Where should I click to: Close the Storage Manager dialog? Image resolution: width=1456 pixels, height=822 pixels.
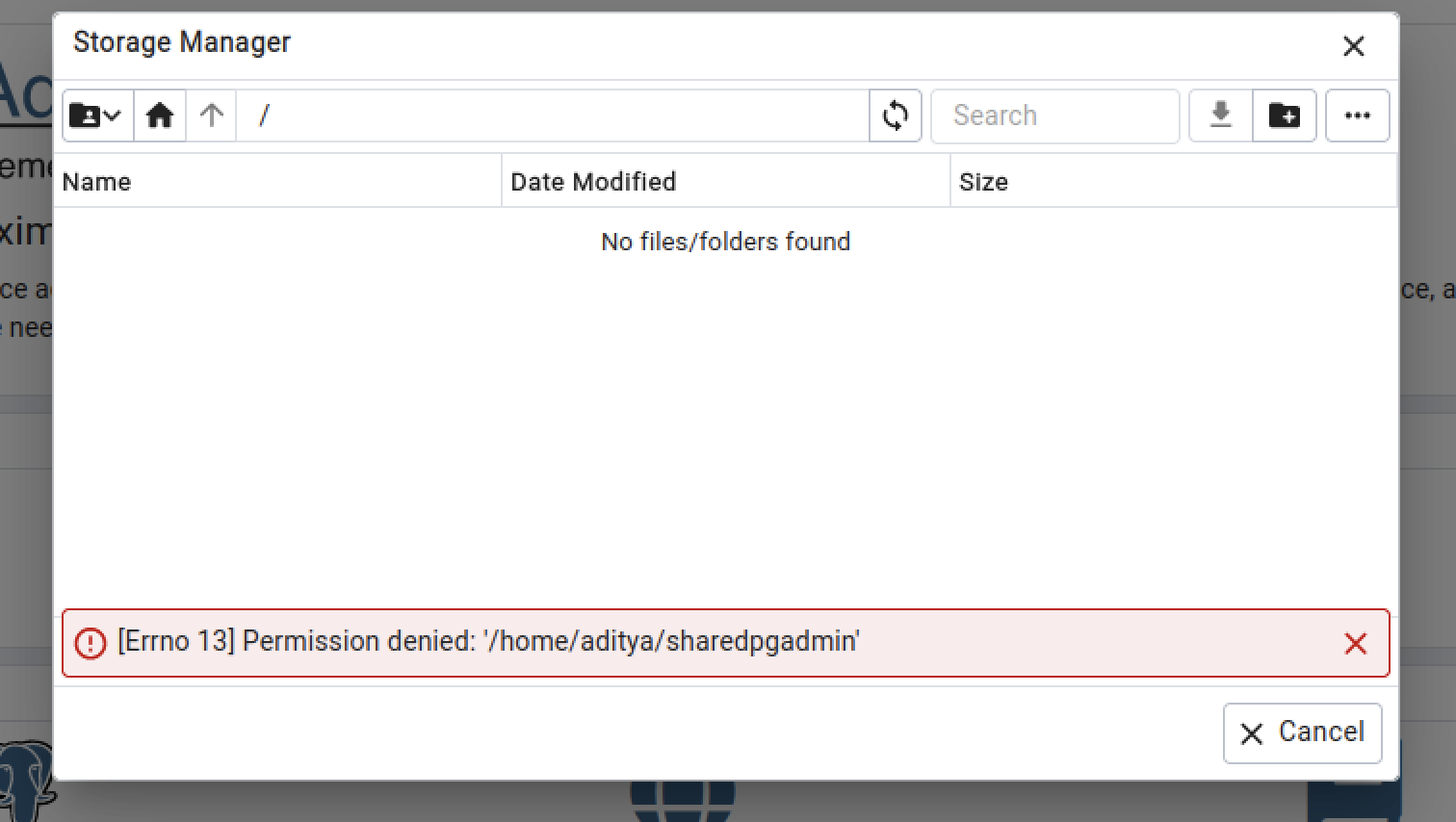click(1353, 45)
